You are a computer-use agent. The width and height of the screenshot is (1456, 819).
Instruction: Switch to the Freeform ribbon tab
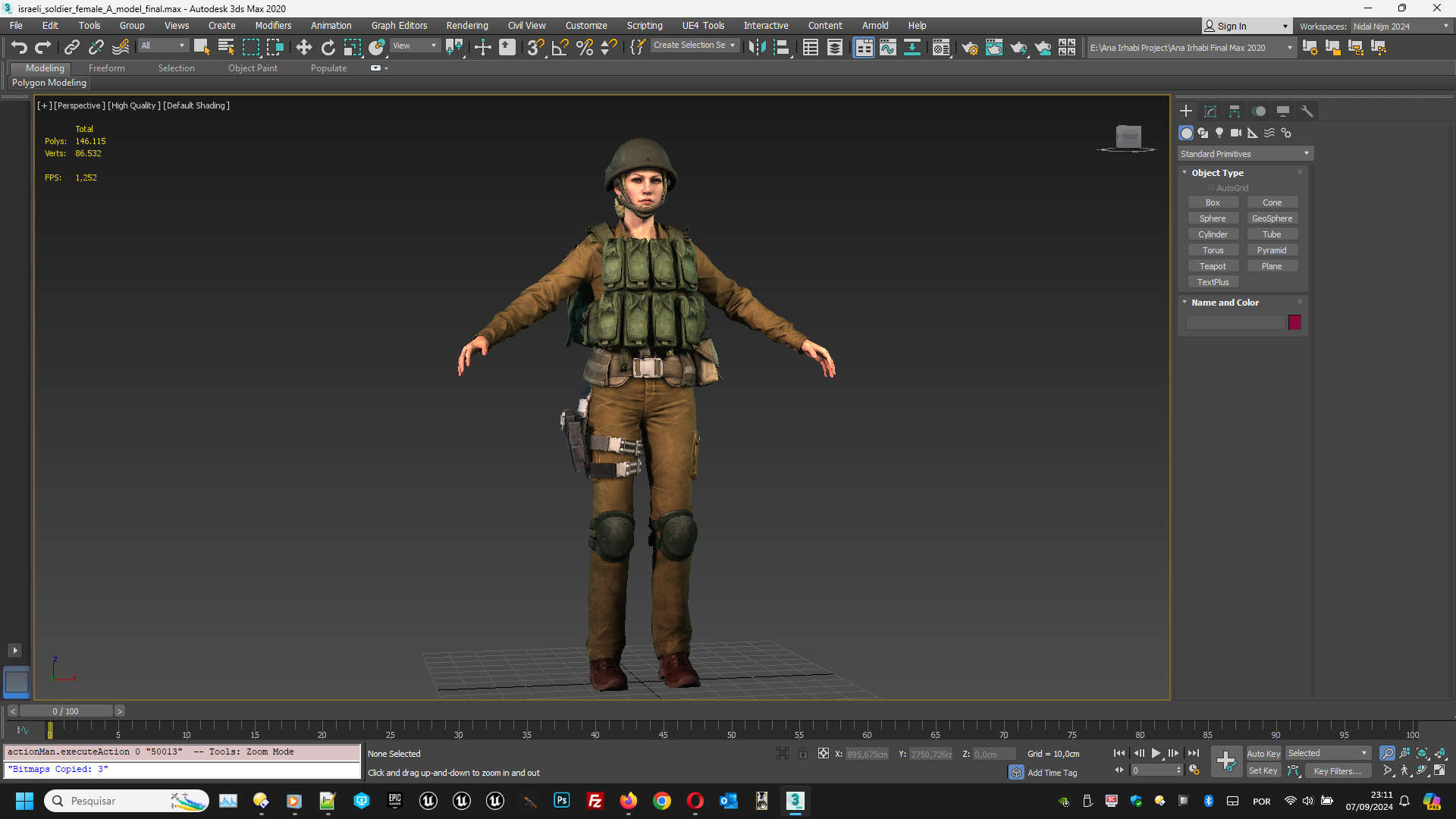[106, 68]
